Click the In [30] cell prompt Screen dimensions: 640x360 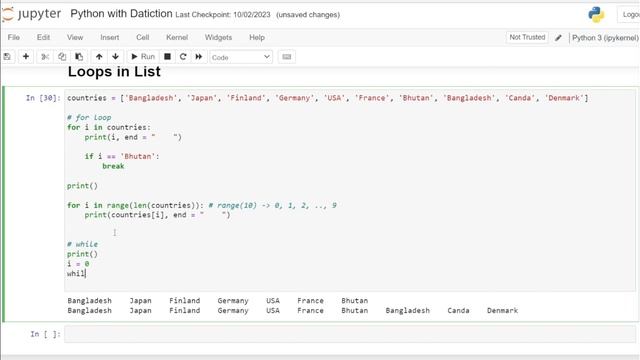(43, 98)
